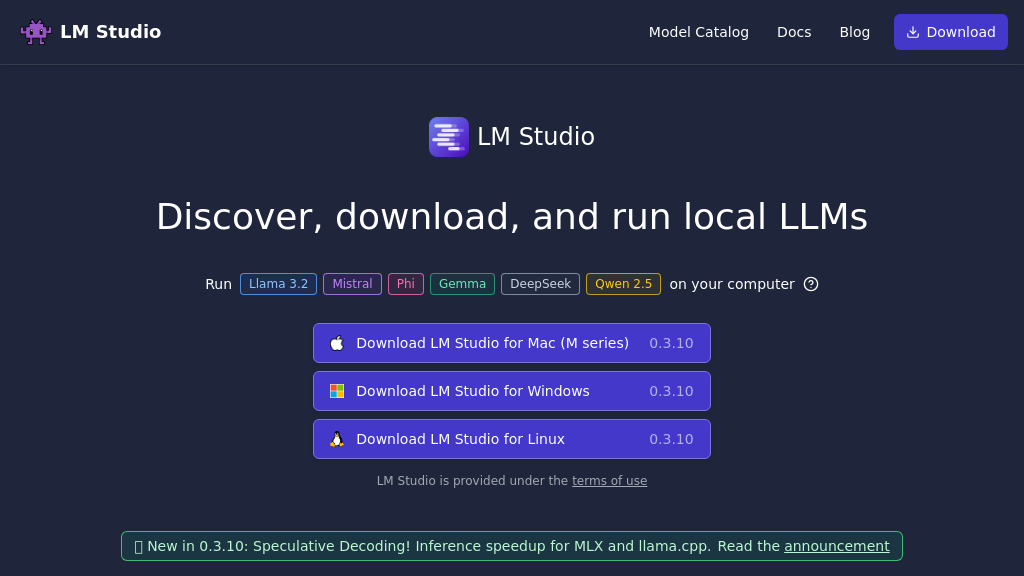Select the Phi tag
1024x576 pixels.
pos(406,284)
